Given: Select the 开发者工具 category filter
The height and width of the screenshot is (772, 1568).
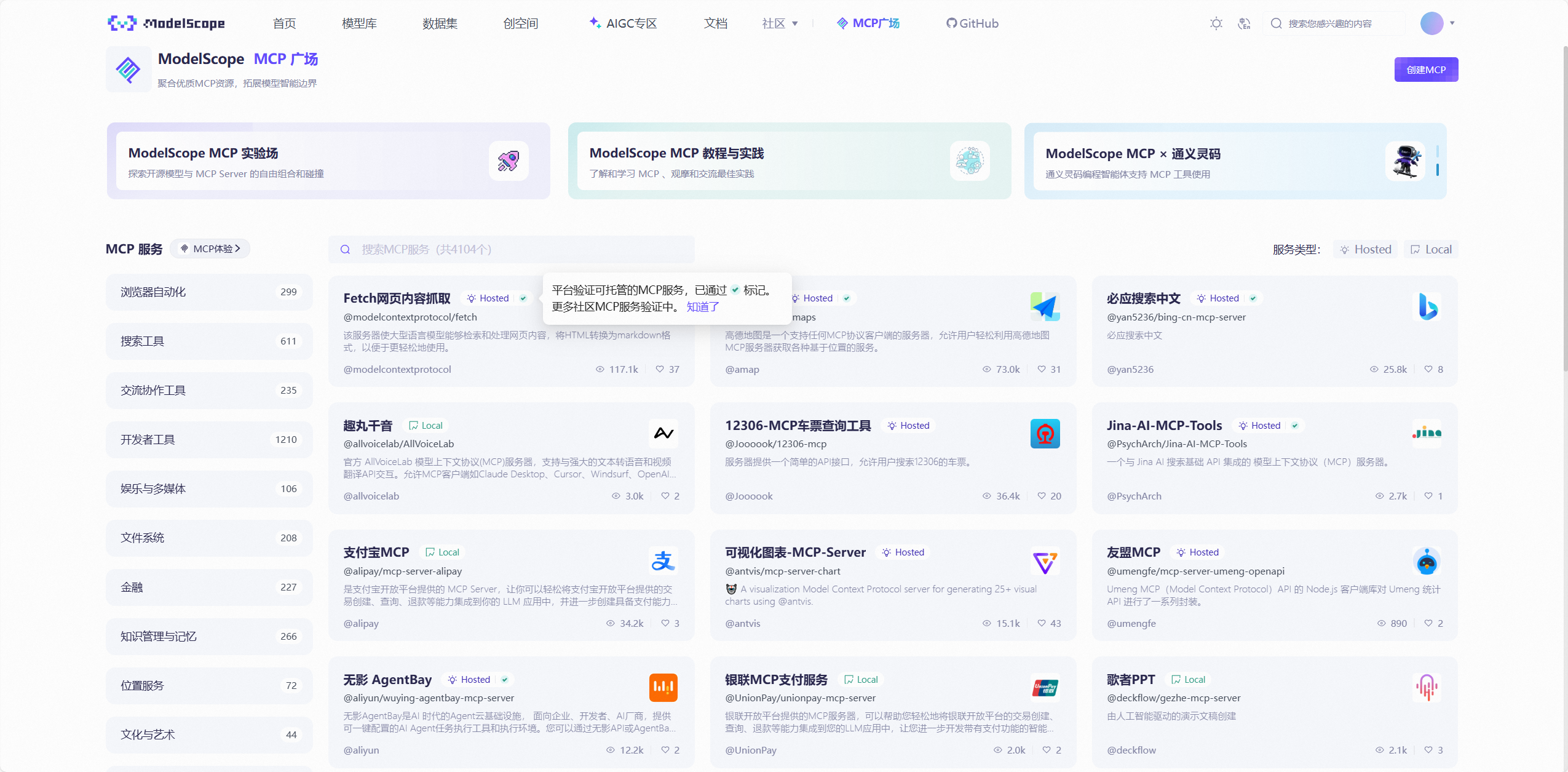Looking at the screenshot, I should click(209, 439).
